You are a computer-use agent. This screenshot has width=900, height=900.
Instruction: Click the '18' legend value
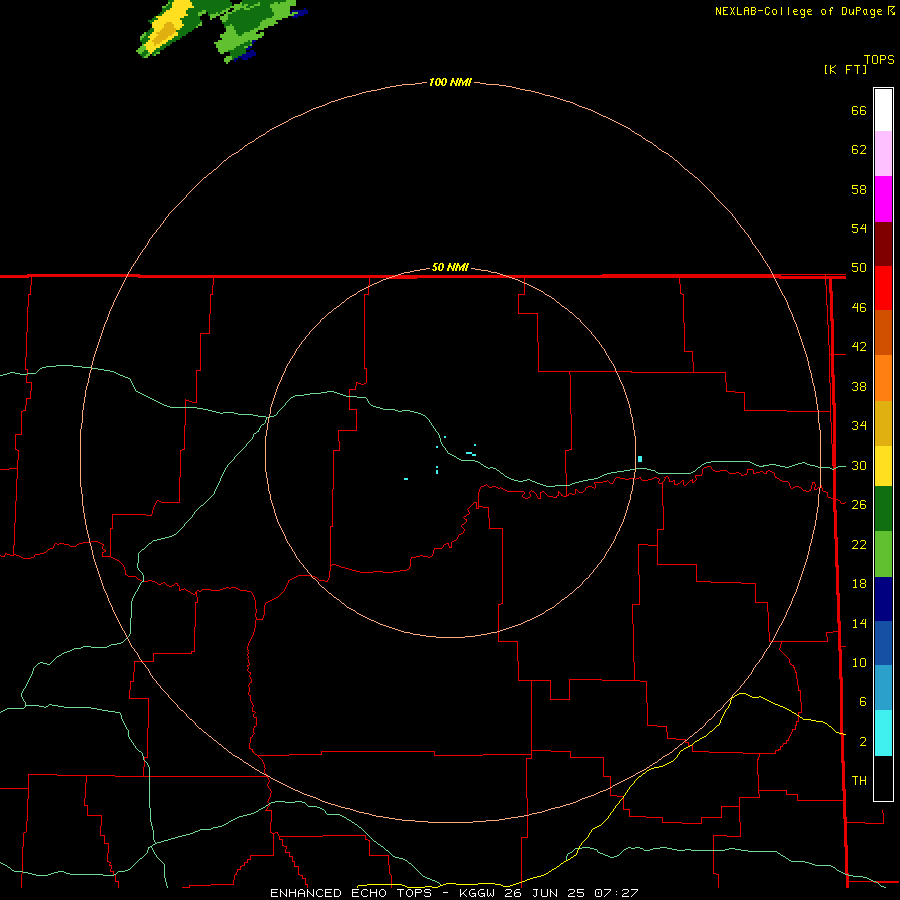coord(859,584)
